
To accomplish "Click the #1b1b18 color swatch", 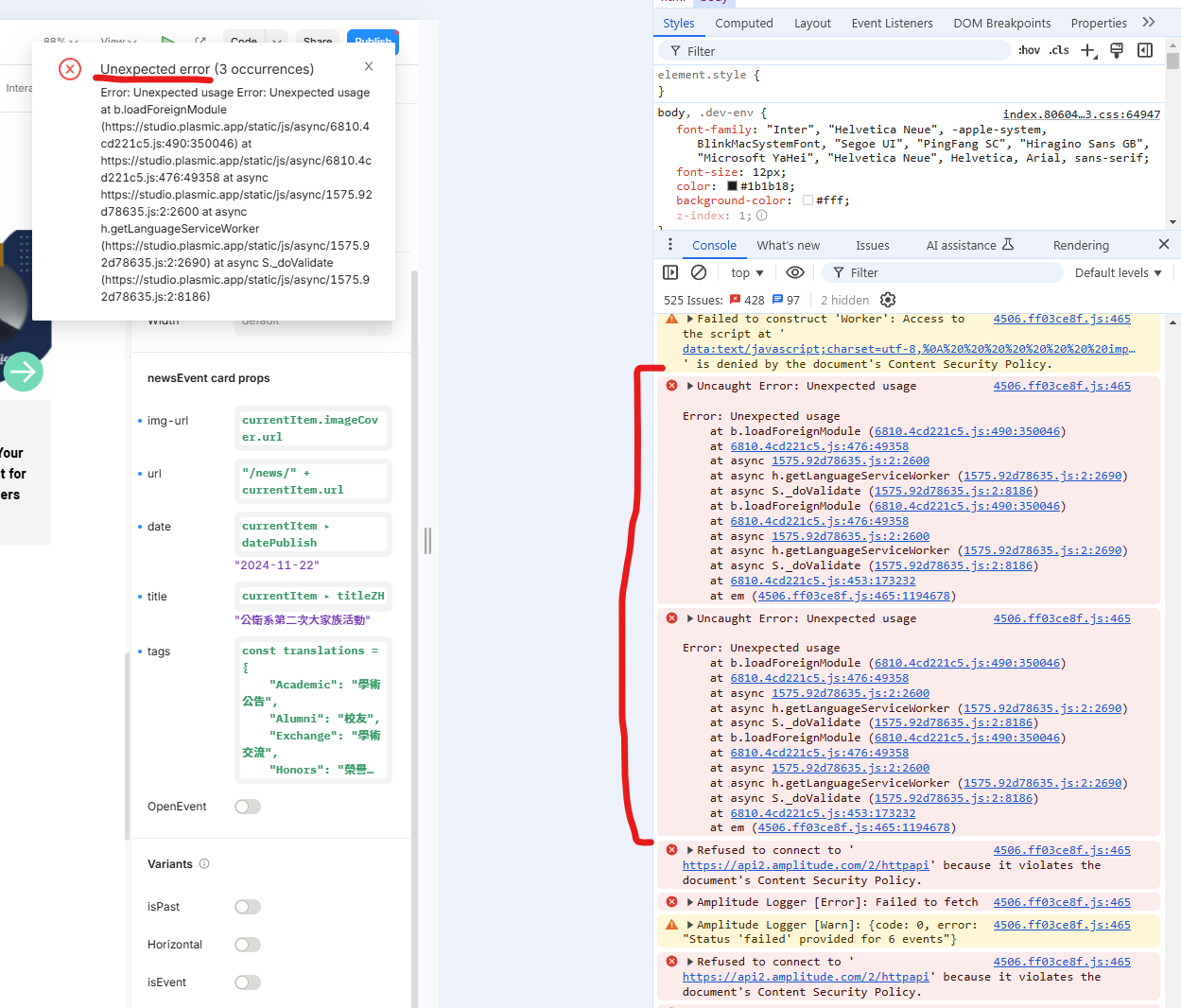I will point(732,186).
